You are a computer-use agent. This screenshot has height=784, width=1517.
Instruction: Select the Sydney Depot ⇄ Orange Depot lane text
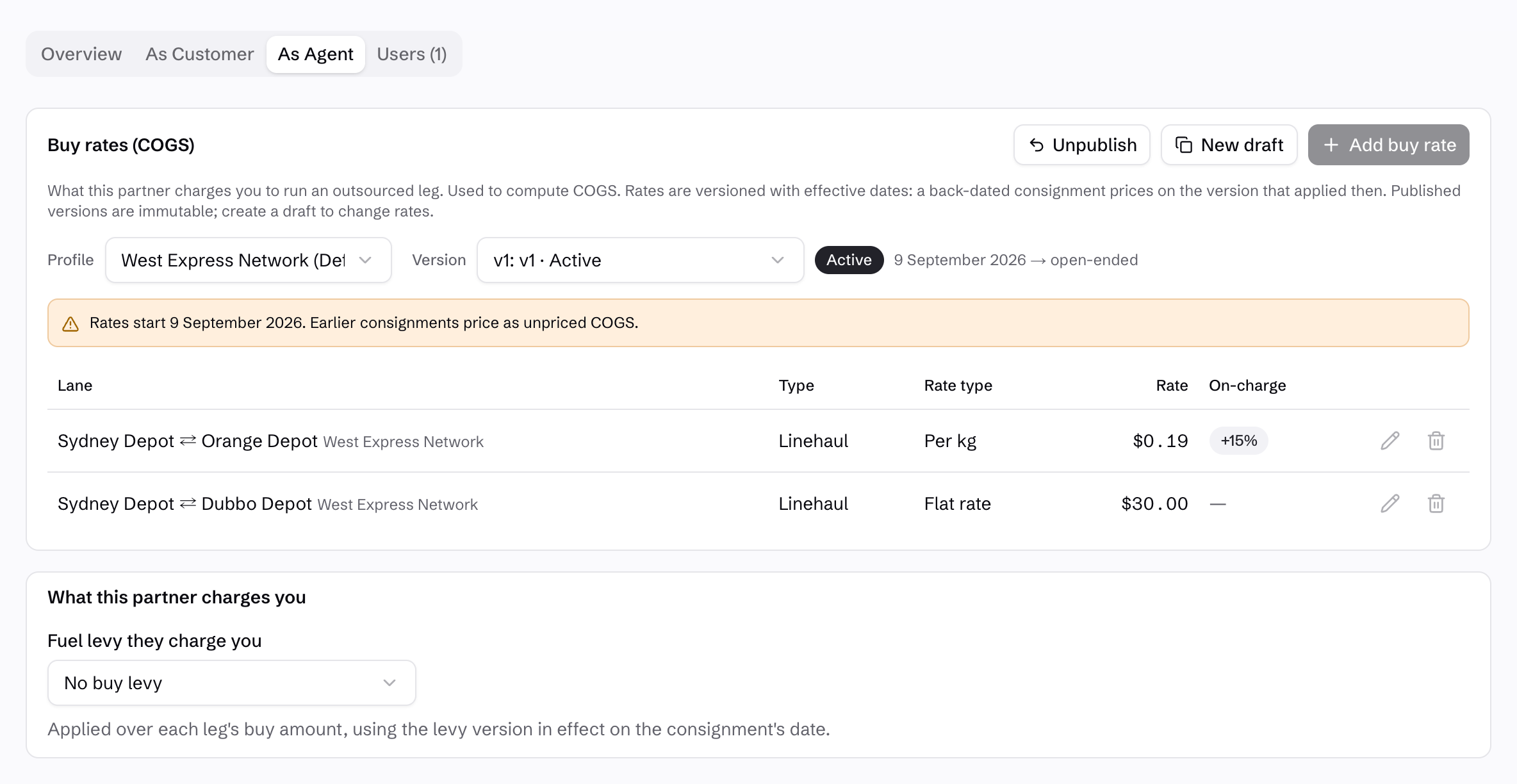188,441
